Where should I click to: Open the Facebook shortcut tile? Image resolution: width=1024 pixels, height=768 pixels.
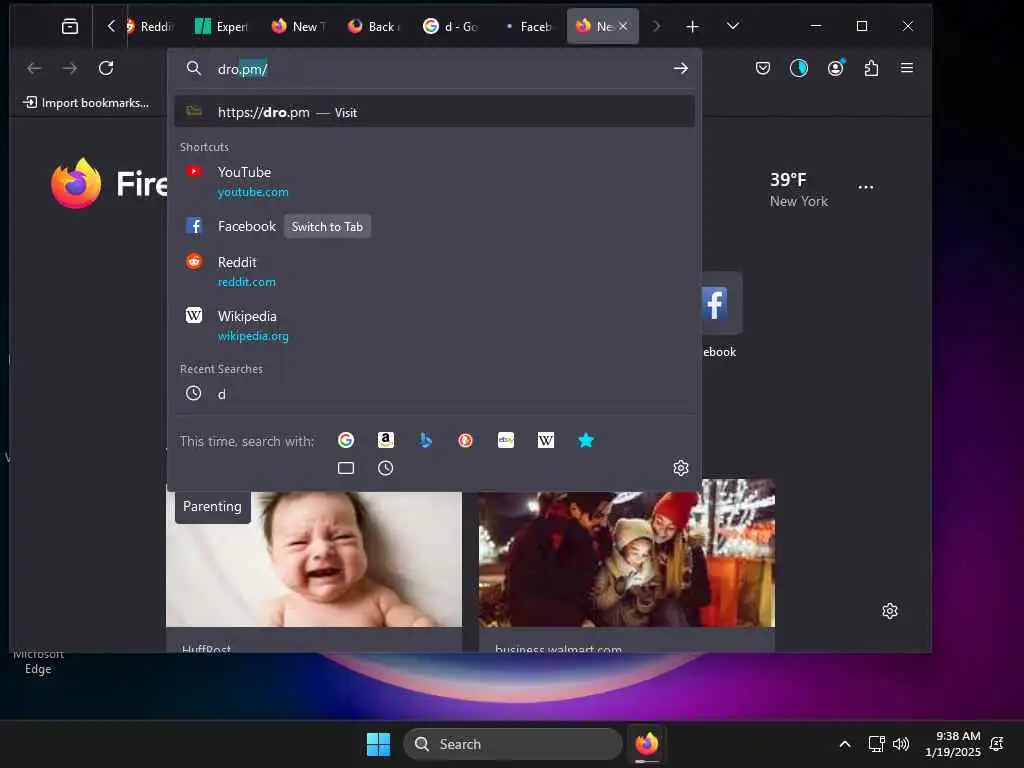(720, 304)
